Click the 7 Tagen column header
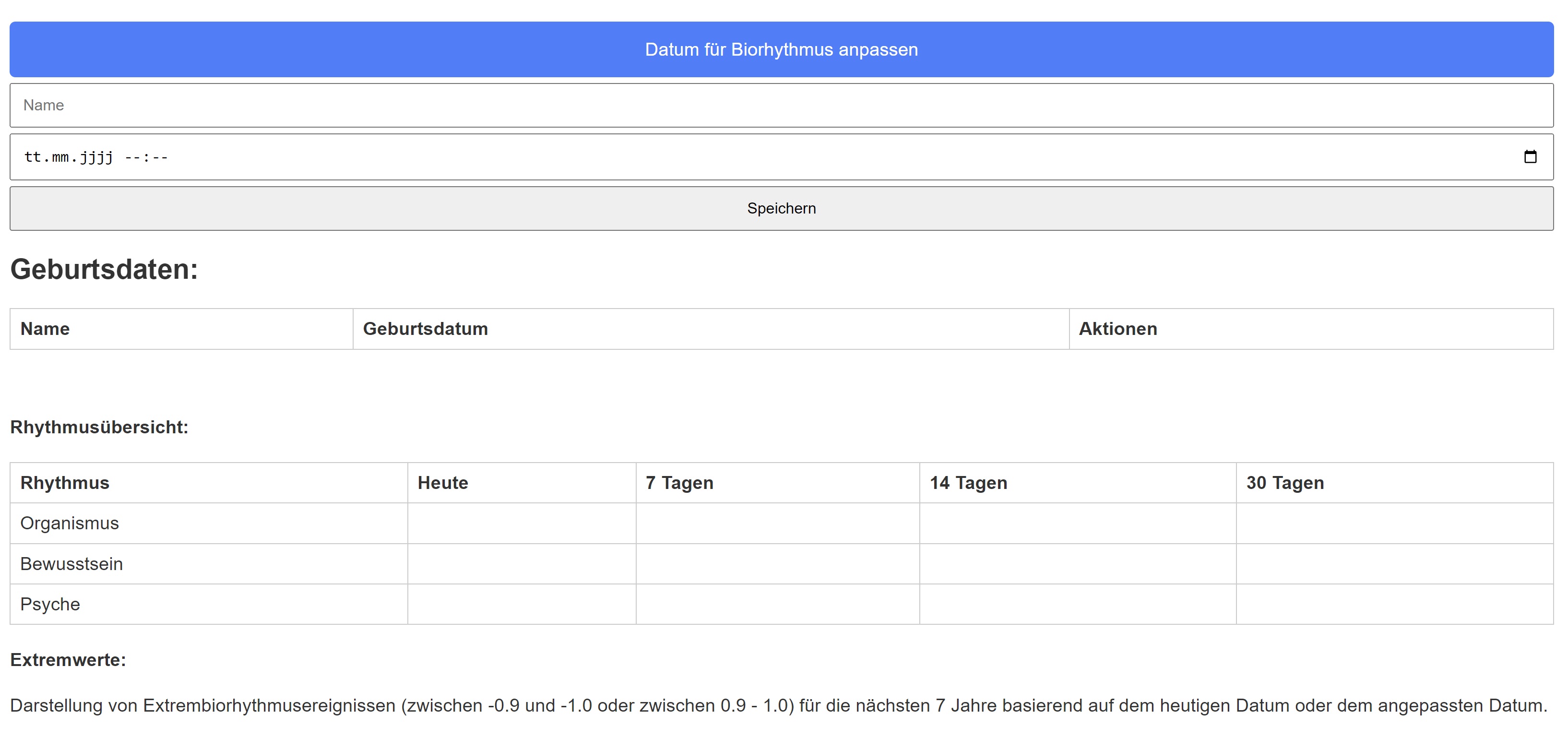Screen dimensions: 1568x750 [x=679, y=483]
